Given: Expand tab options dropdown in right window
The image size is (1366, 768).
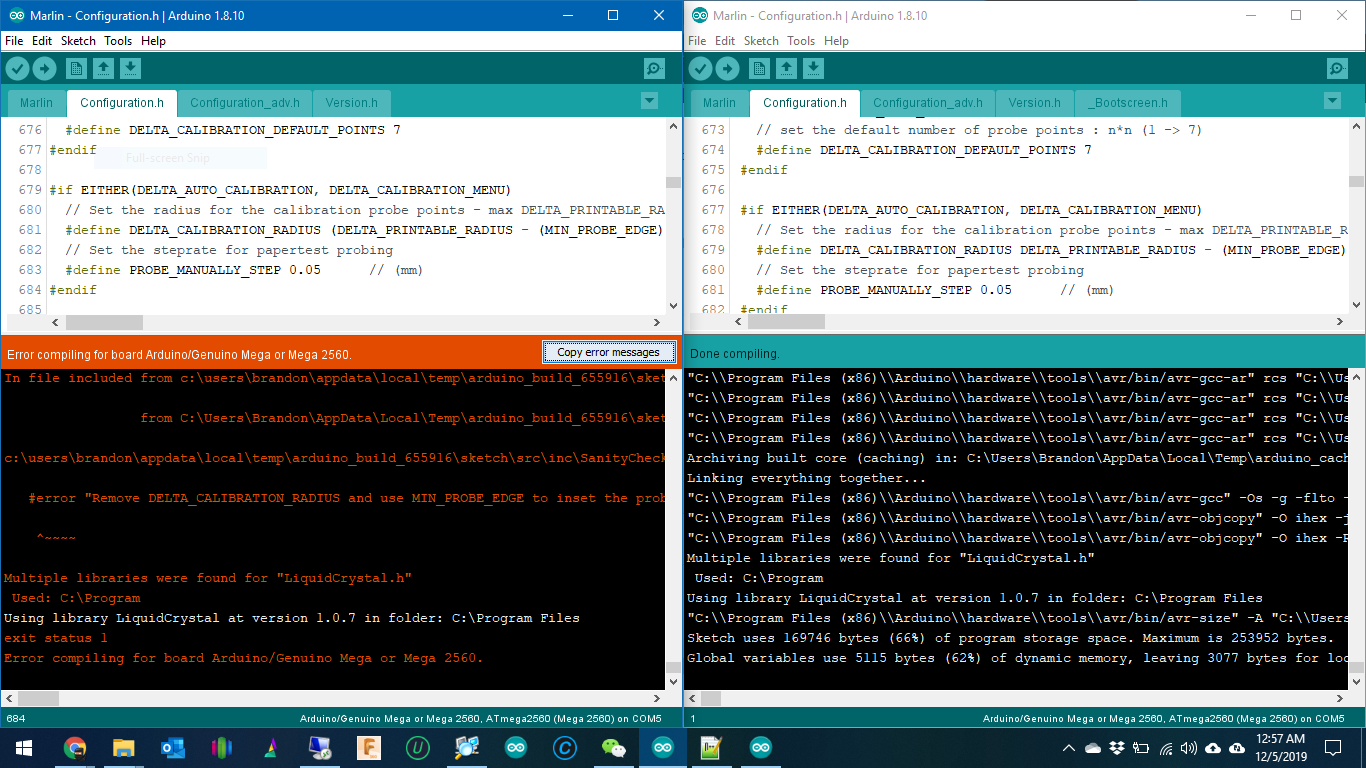Looking at the screenshot, I should (1332, 101).
